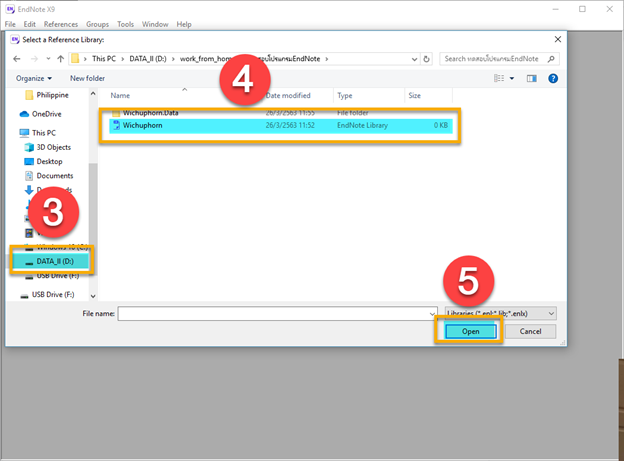Screen dimensions: 624x461
Task: Click in the File name text field
Action: tap(270, 313)
